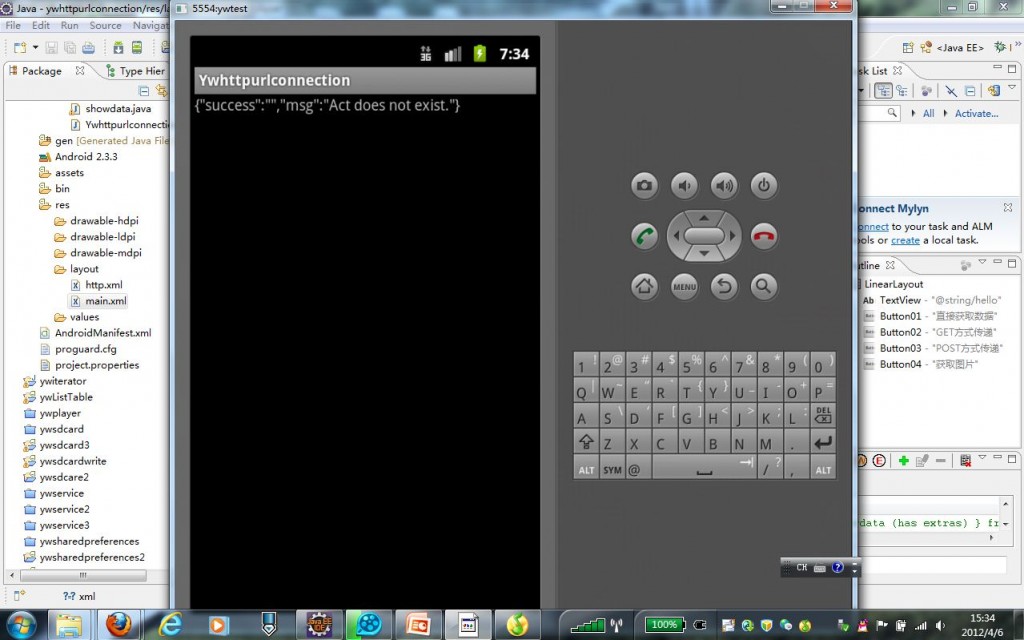Click the emulator volume down button
Image resolution: width=1024 pixels, height=640 pixels.
click(x=684, y=185)
